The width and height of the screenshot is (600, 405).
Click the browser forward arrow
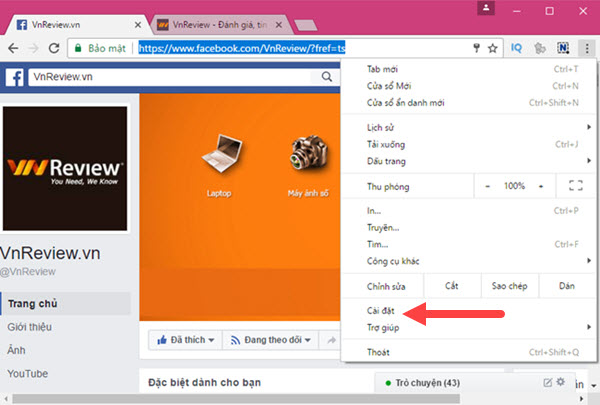coord(34,48)
